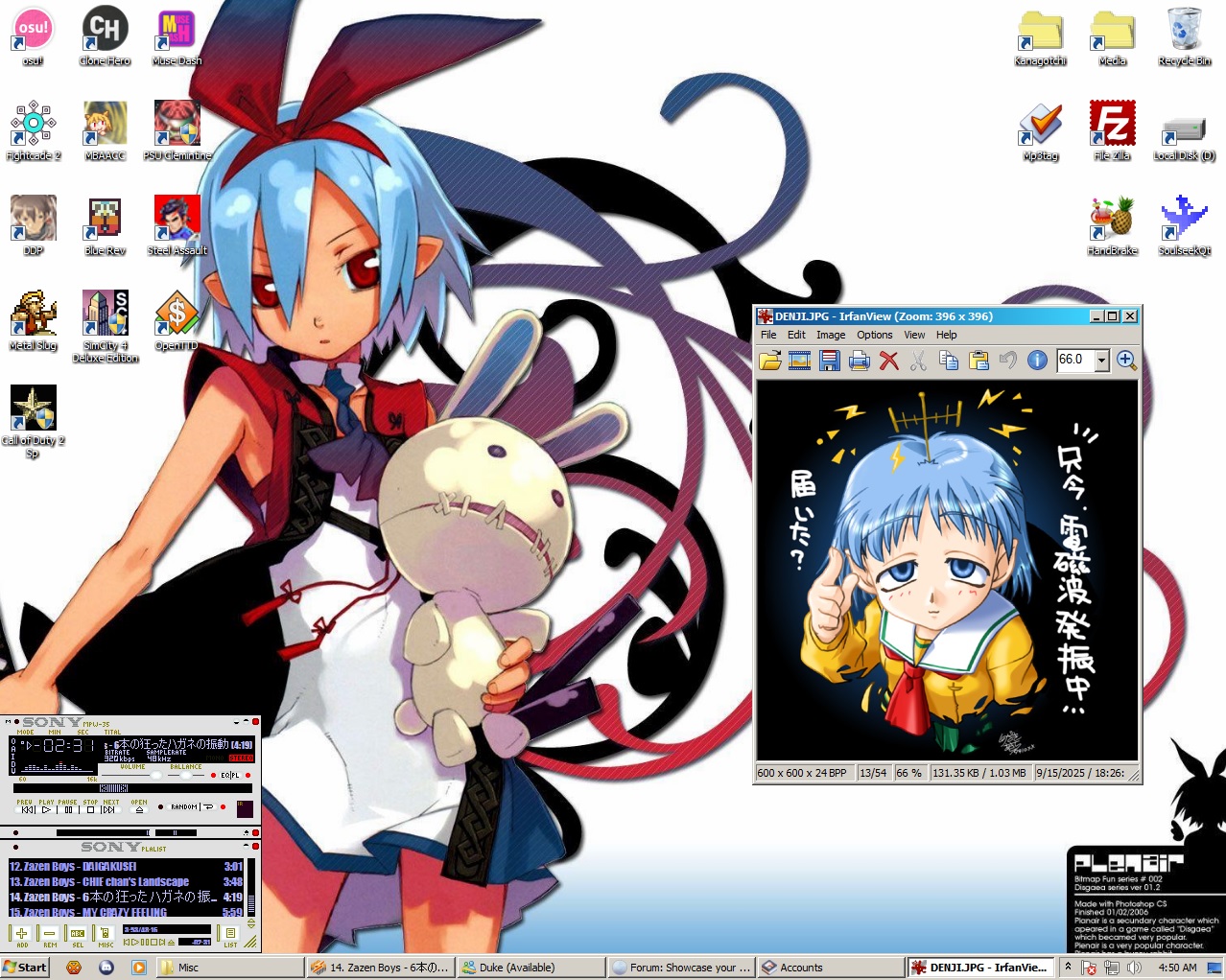Paste using the IrfanView clipboard icon

(978, 360)
